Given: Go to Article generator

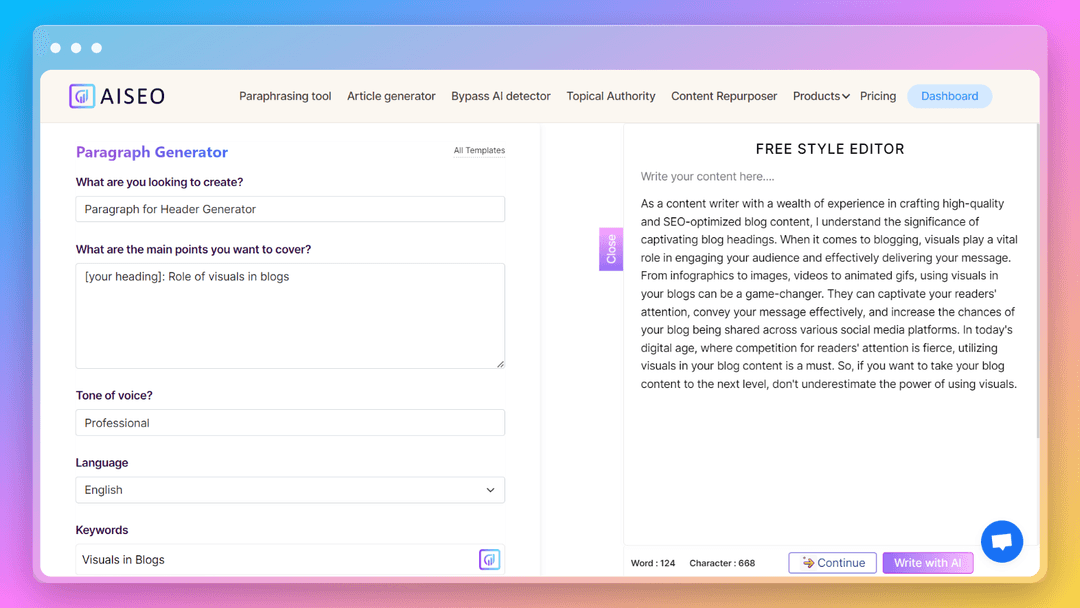Looking at the screenshot, I should (391, 96).
